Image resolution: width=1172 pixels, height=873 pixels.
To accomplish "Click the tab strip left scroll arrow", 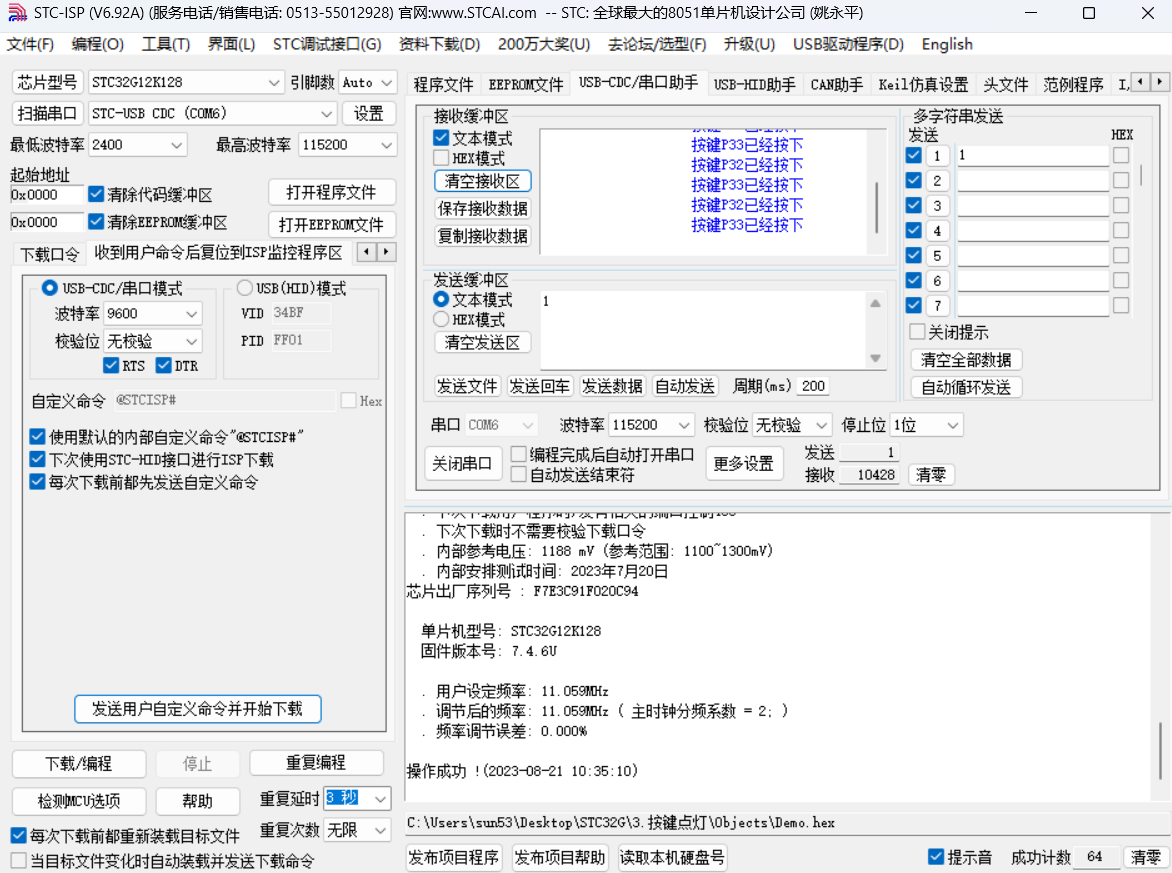I will (1140, 81).
